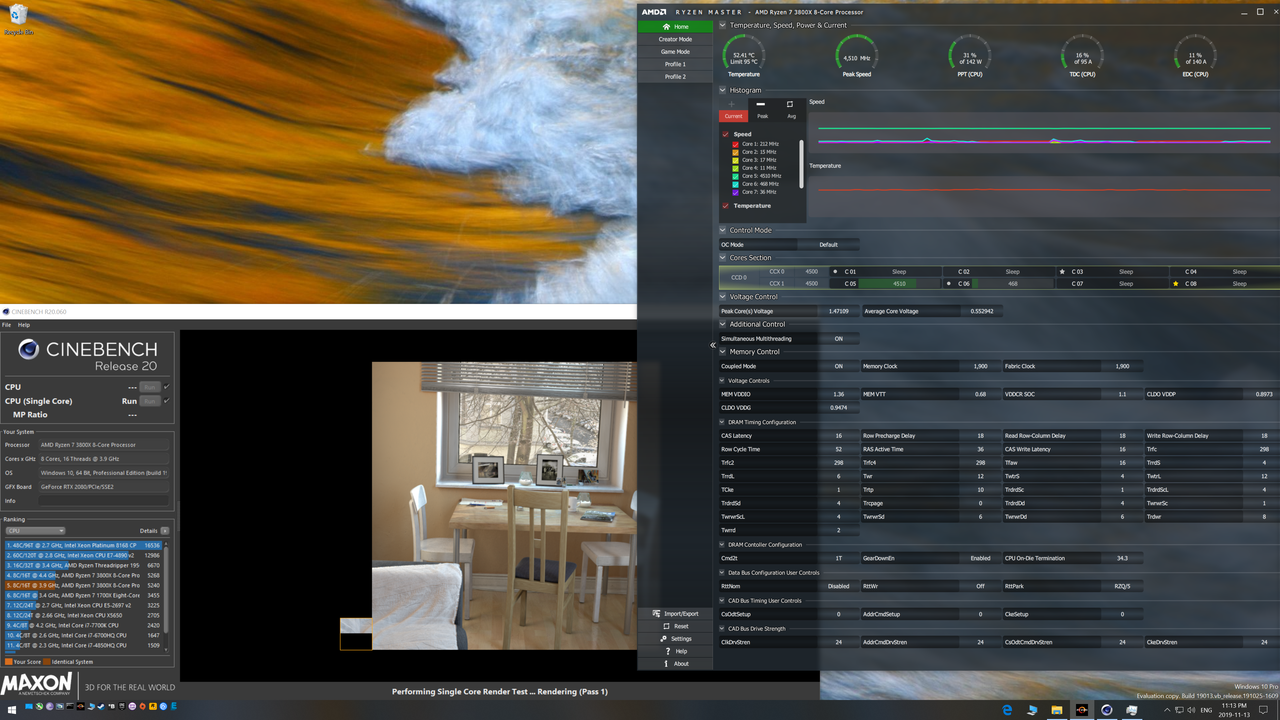1280x720 pixels.
Task: Click the Cinebench ranking list scrollbar
Action: click(166, 590)
